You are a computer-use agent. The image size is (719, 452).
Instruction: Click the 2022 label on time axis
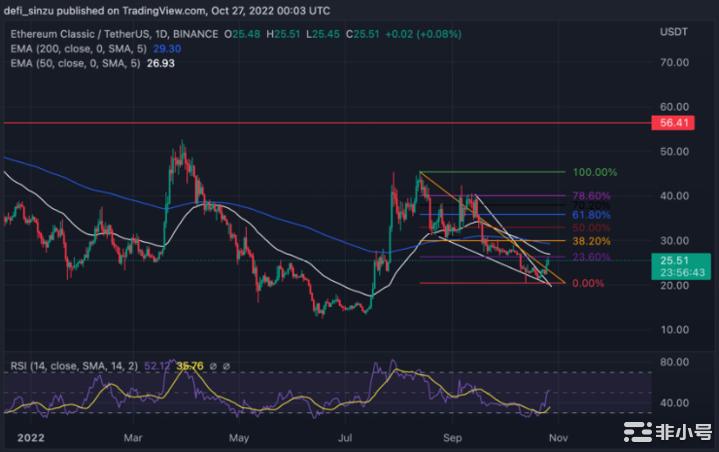click(x=32, y=437)
